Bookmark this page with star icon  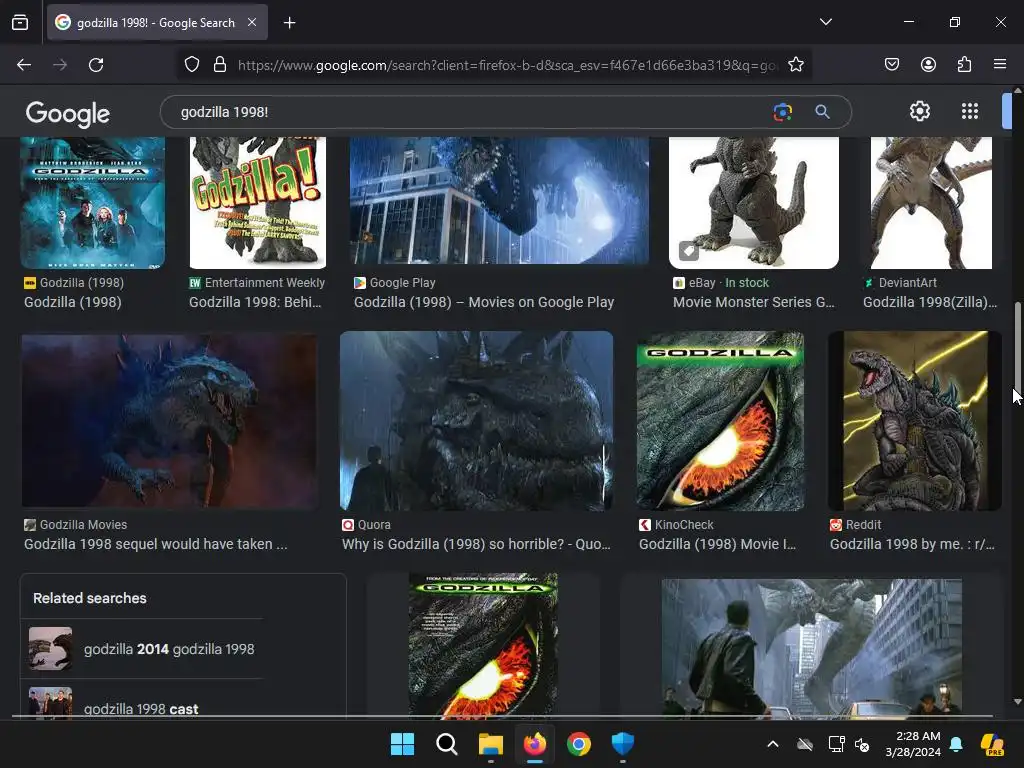[x=795, y=65]
